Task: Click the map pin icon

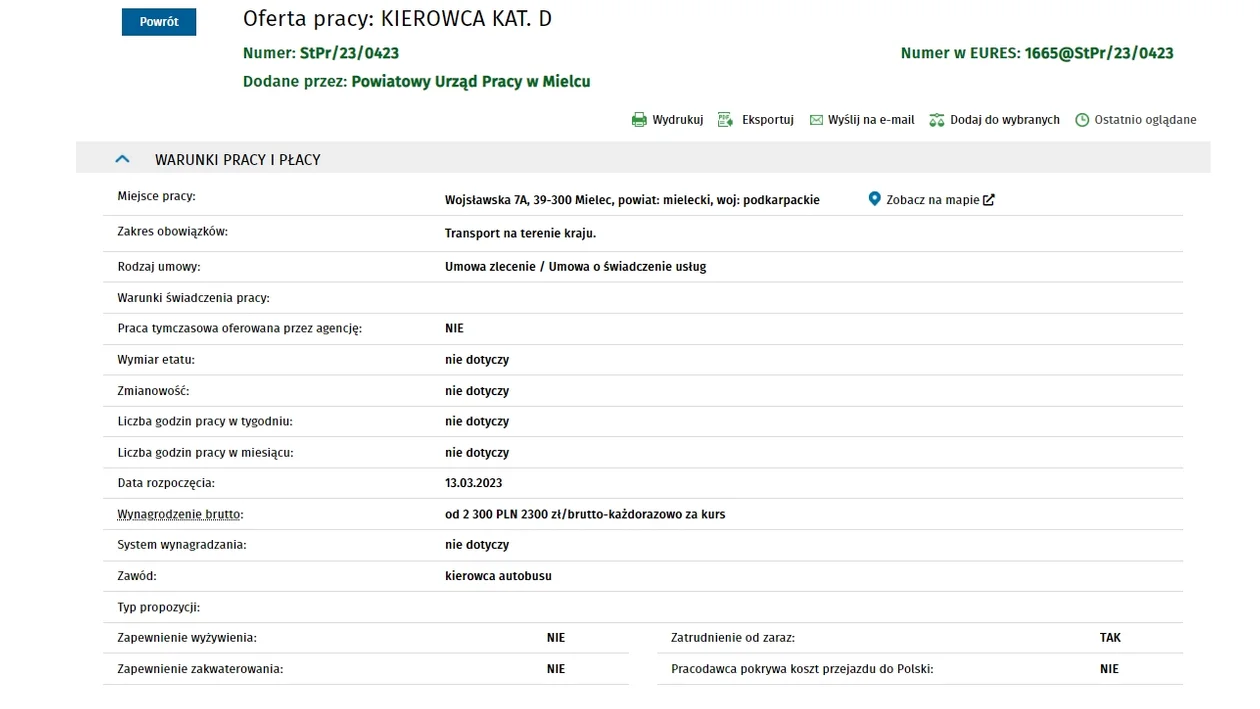Action: [874, 199]
